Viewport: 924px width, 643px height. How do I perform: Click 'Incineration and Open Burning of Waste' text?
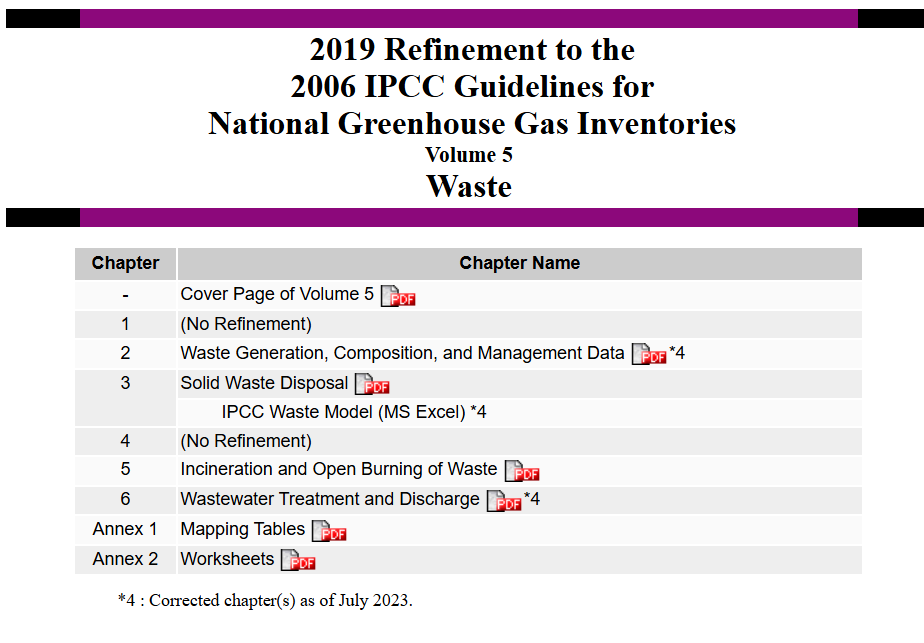[x=339, y=469]
